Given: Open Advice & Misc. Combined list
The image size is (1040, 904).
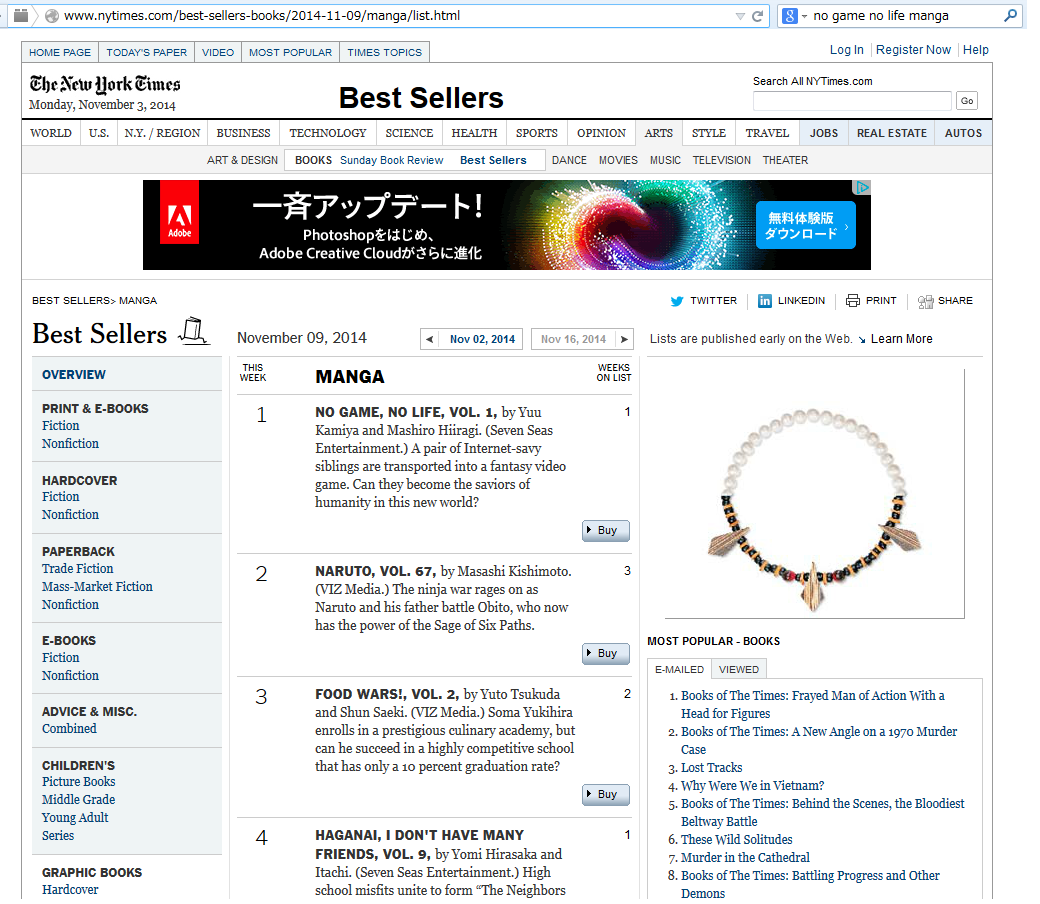Looking at the screenshot, I should (69, 728).
